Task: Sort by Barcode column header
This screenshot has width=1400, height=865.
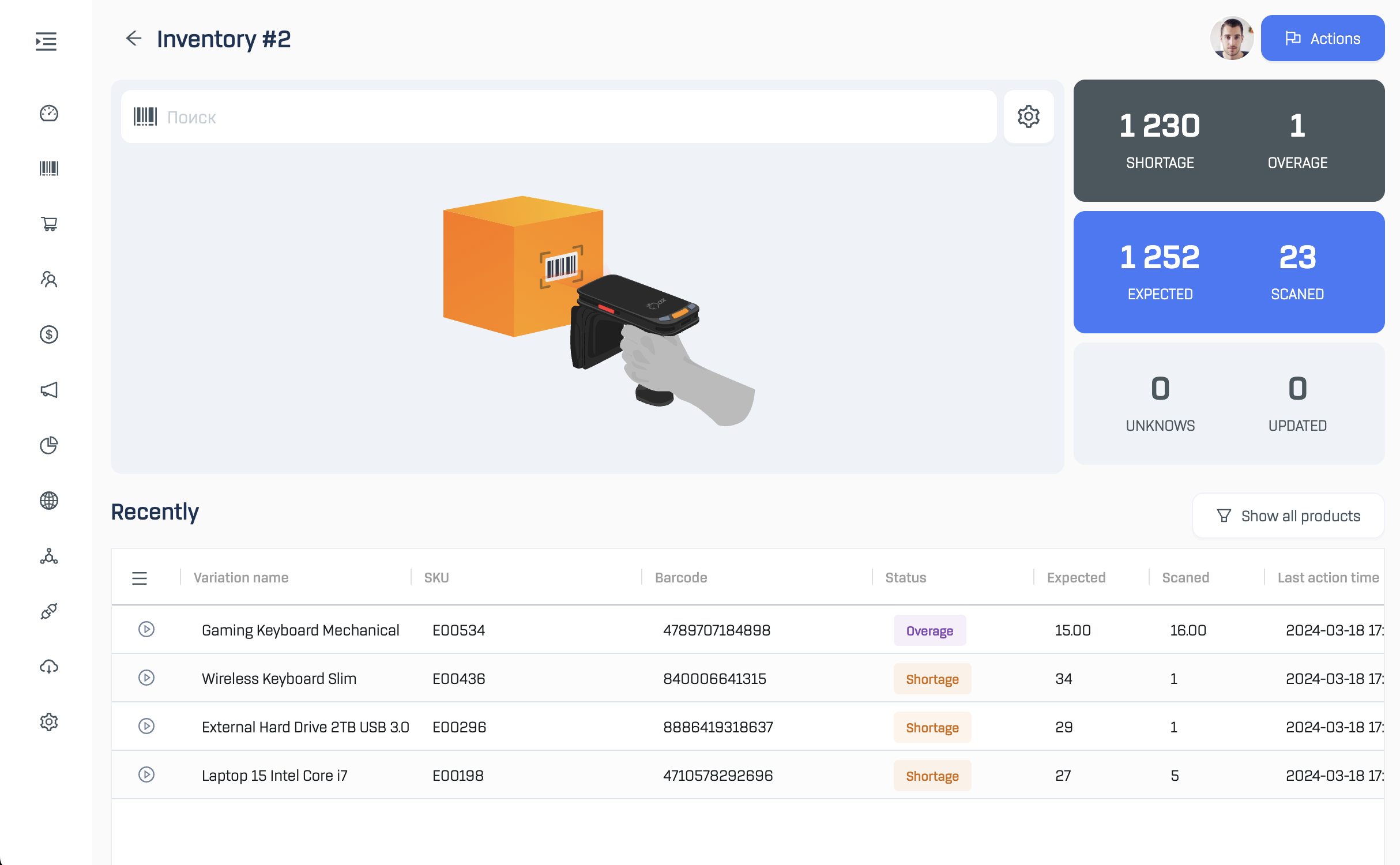Action: (x=681, y=578)
